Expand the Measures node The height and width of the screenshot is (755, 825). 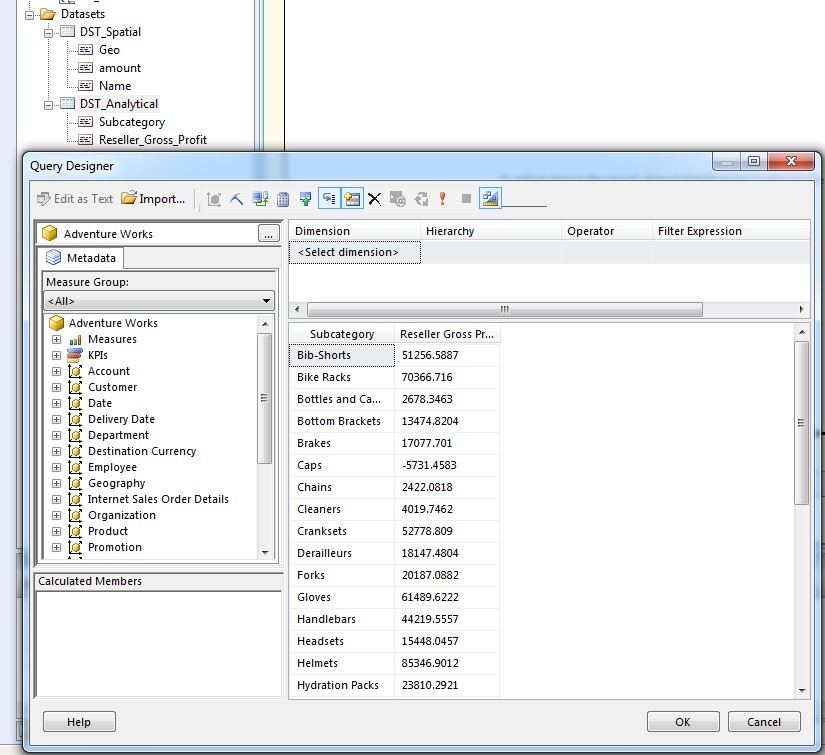[x=56, y=339]
